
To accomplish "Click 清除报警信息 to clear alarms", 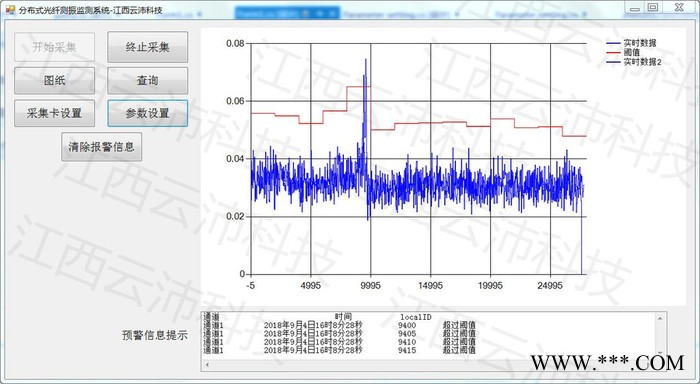I will tap(101, 147).
